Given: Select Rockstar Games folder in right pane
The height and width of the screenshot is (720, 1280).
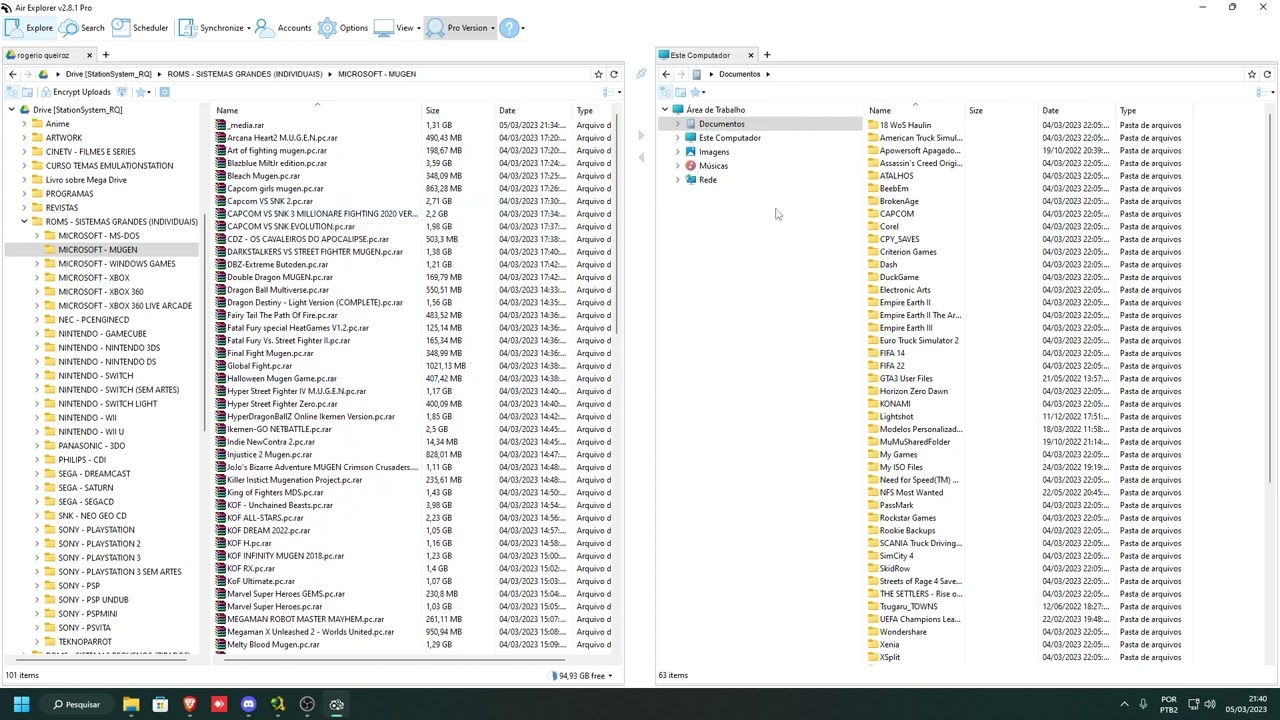Looking at the screenshot, I should [x=908, y=518].
